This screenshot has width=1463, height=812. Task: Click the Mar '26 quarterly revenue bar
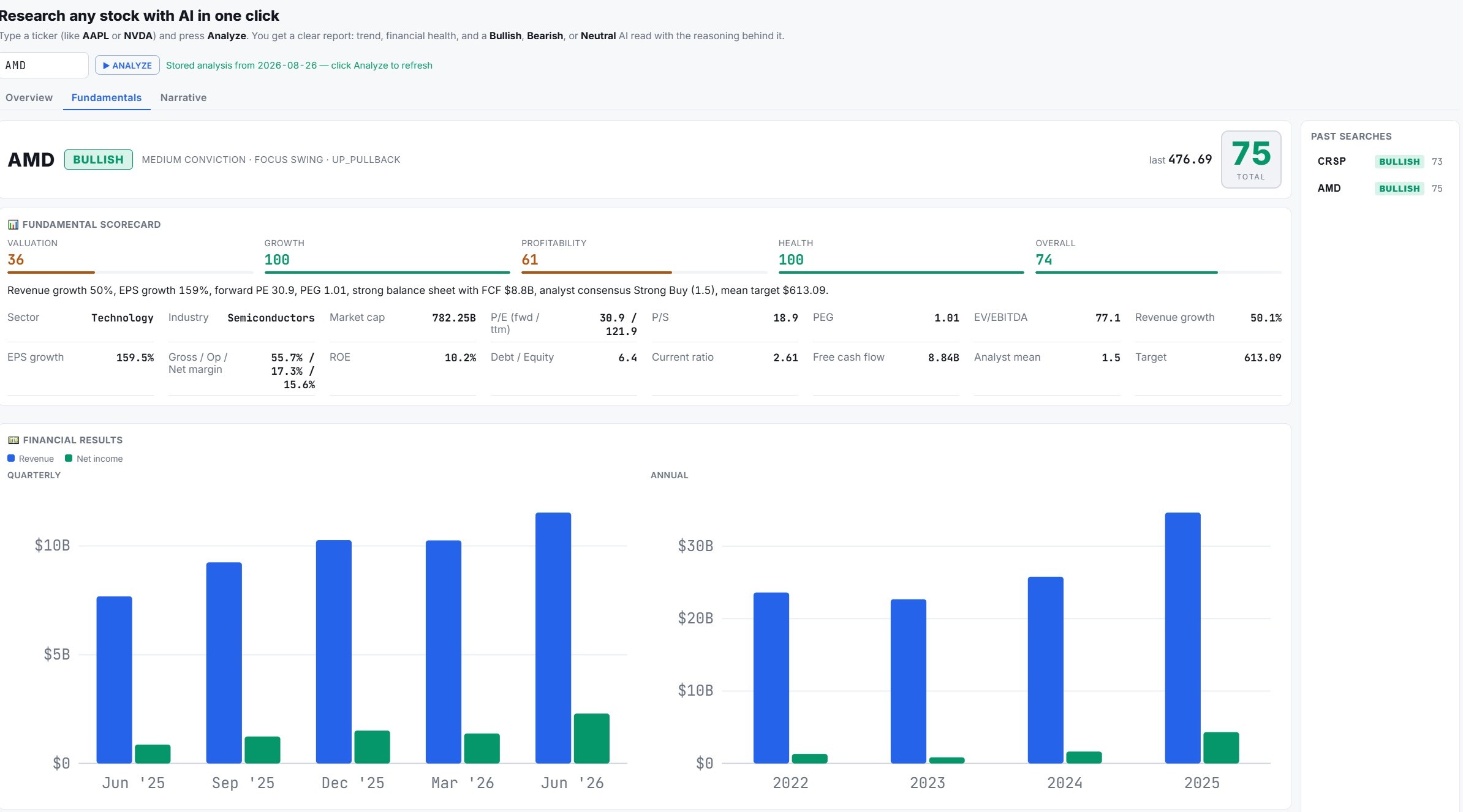[444, 652]
